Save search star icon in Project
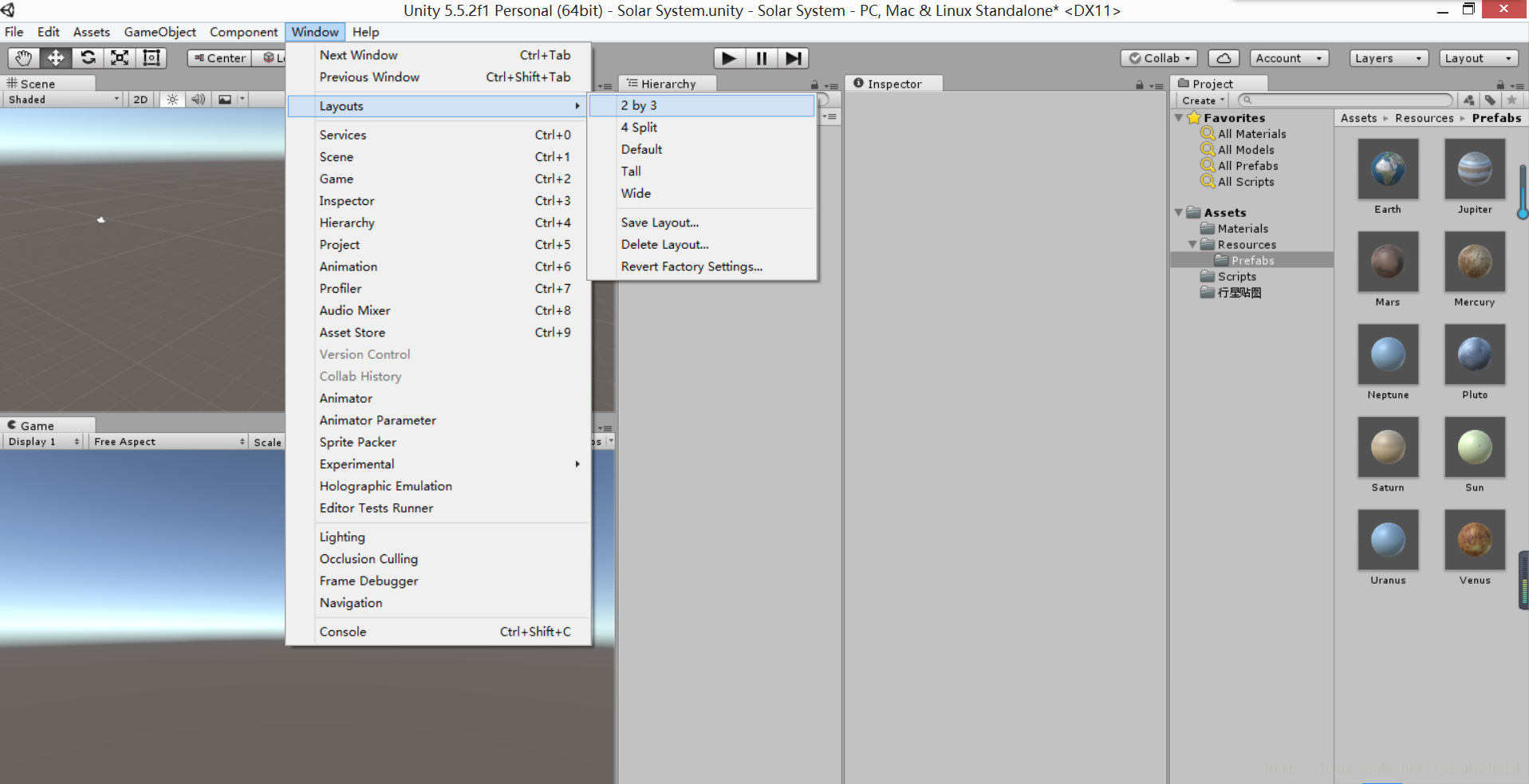The image size is (1529, 784). tap(1511, 100)
